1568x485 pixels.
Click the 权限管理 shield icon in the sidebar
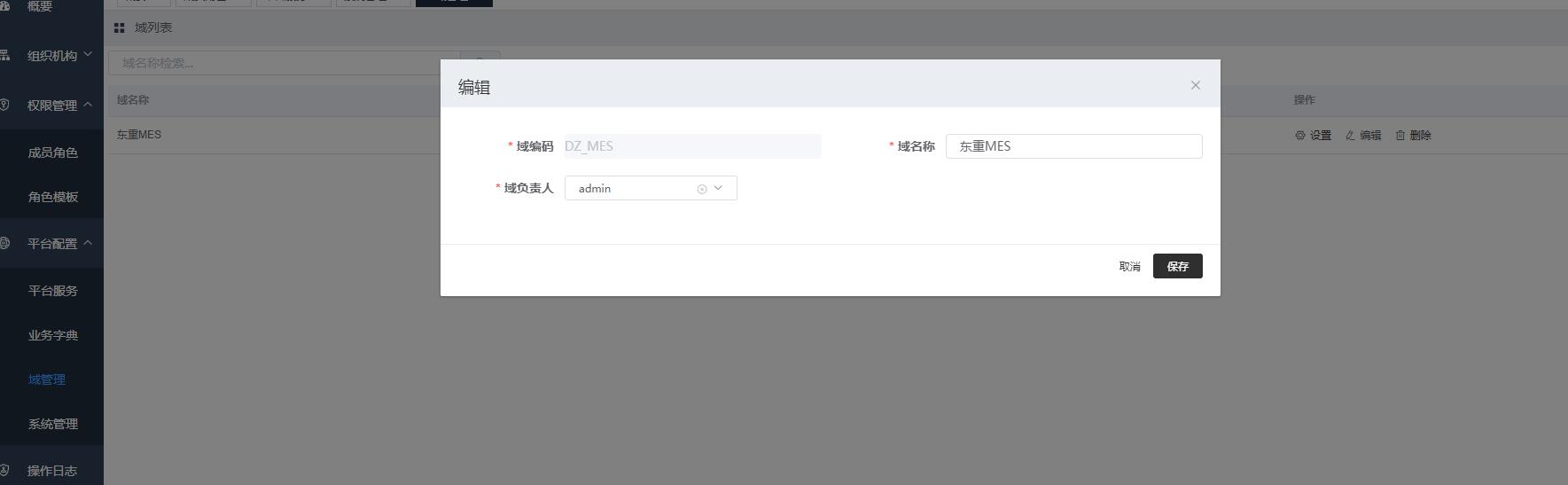4,105
